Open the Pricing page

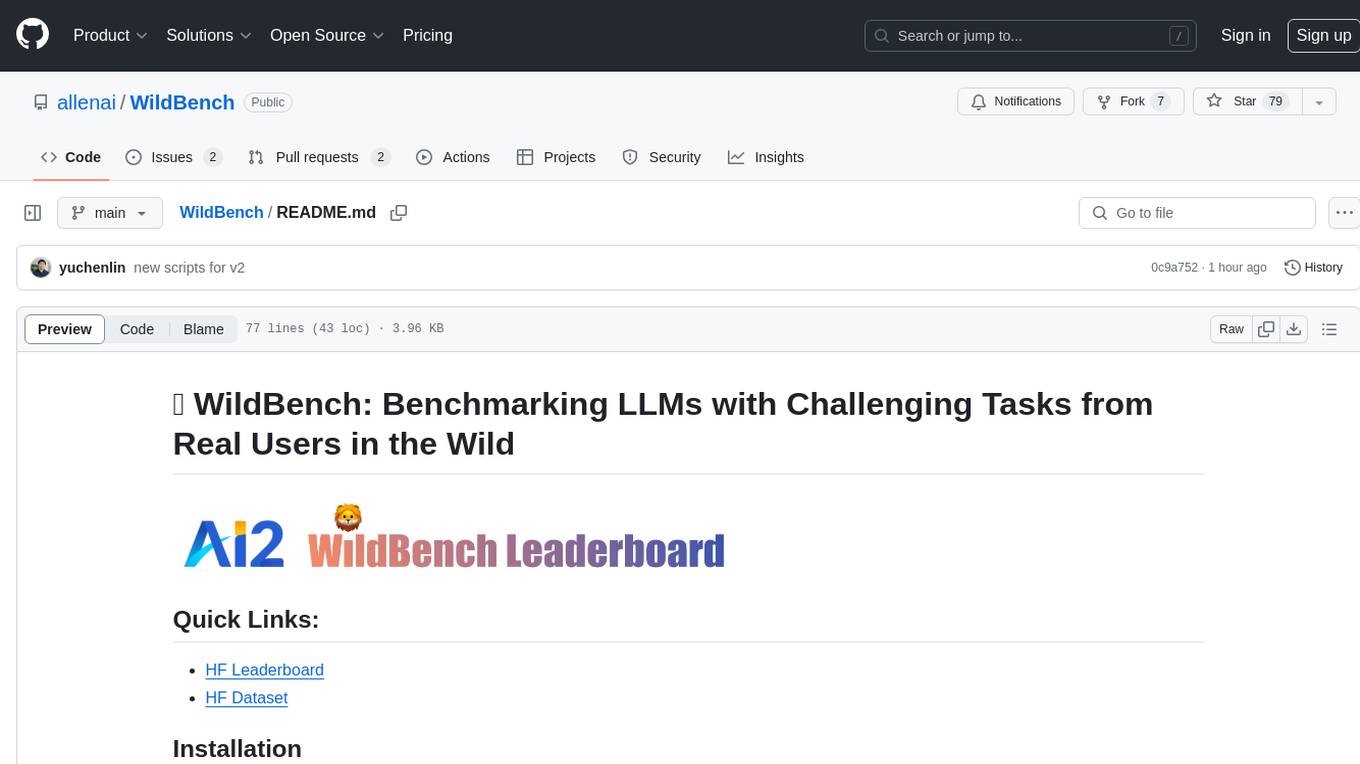[427, 35]
